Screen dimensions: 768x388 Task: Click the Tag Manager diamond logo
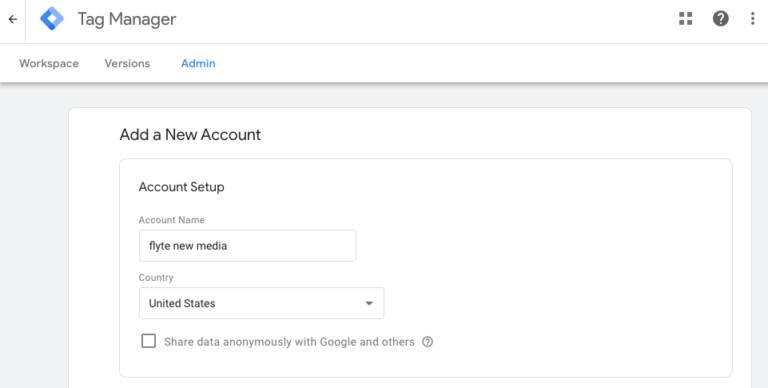click(52, 19)
